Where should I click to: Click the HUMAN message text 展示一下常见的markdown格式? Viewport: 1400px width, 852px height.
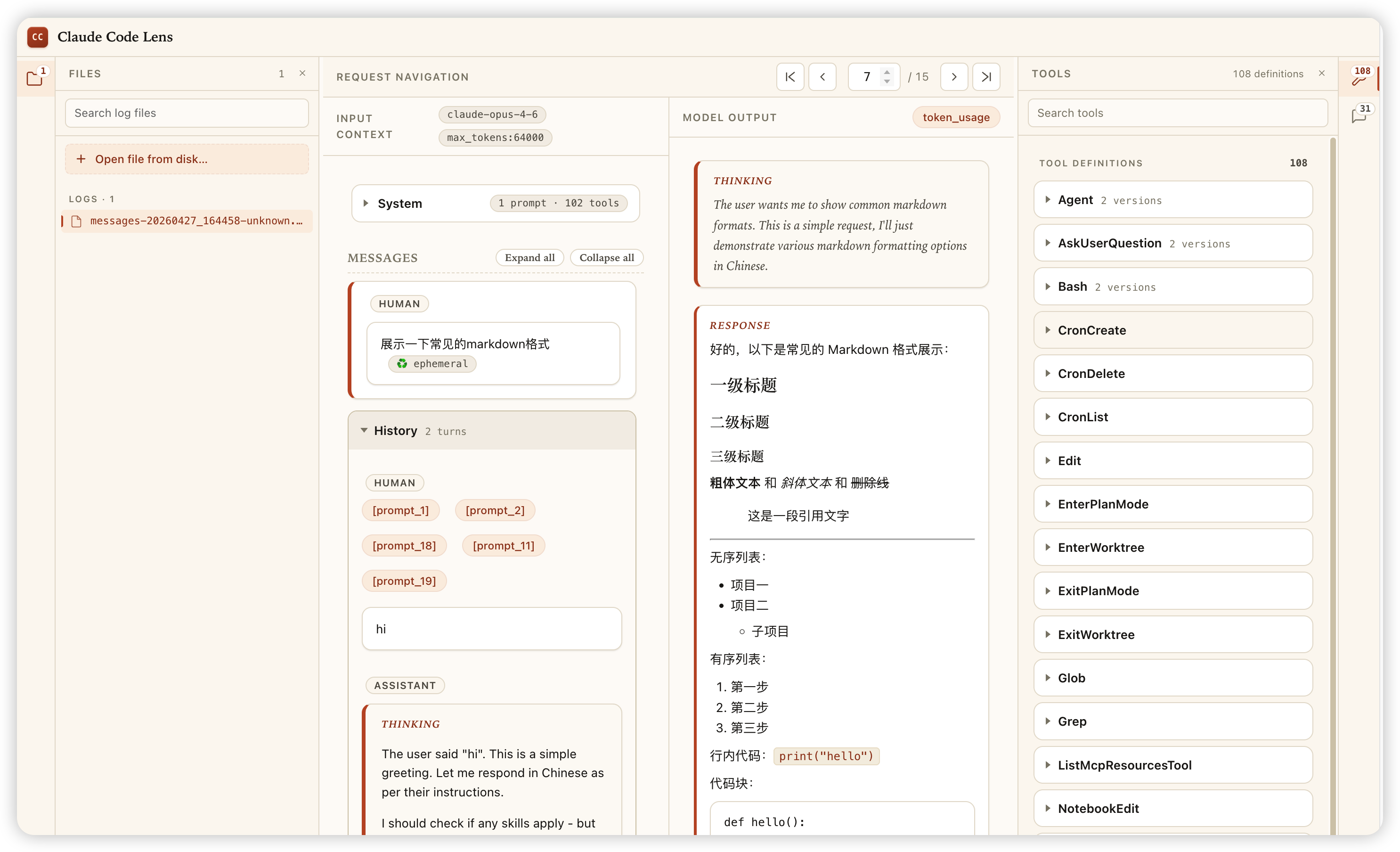click(x=465, y=344)
